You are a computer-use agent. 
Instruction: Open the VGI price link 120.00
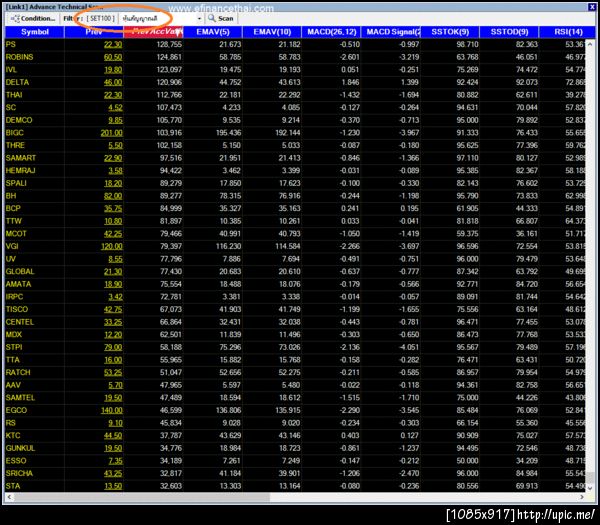[x=111, y=246]
